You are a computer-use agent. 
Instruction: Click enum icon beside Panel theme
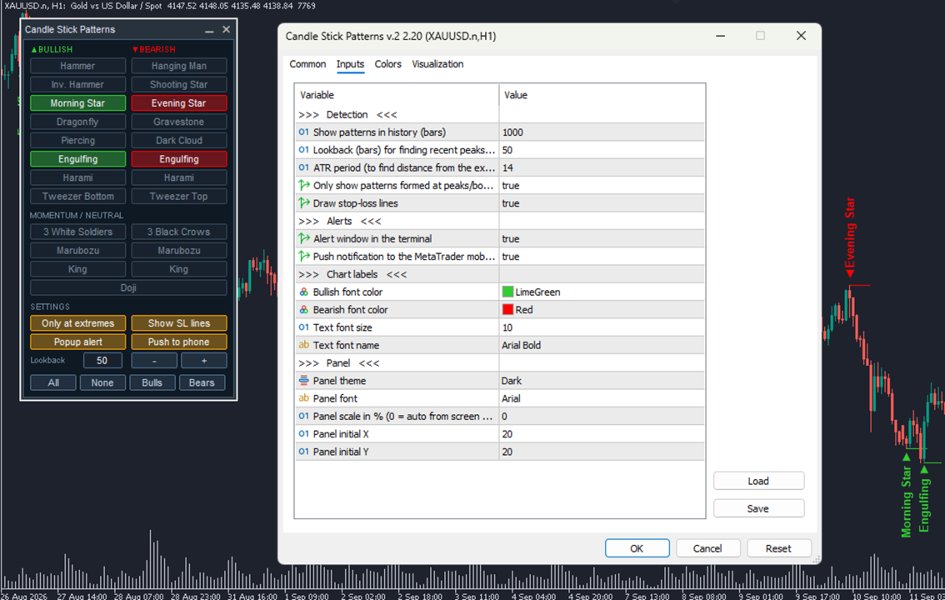304,381
